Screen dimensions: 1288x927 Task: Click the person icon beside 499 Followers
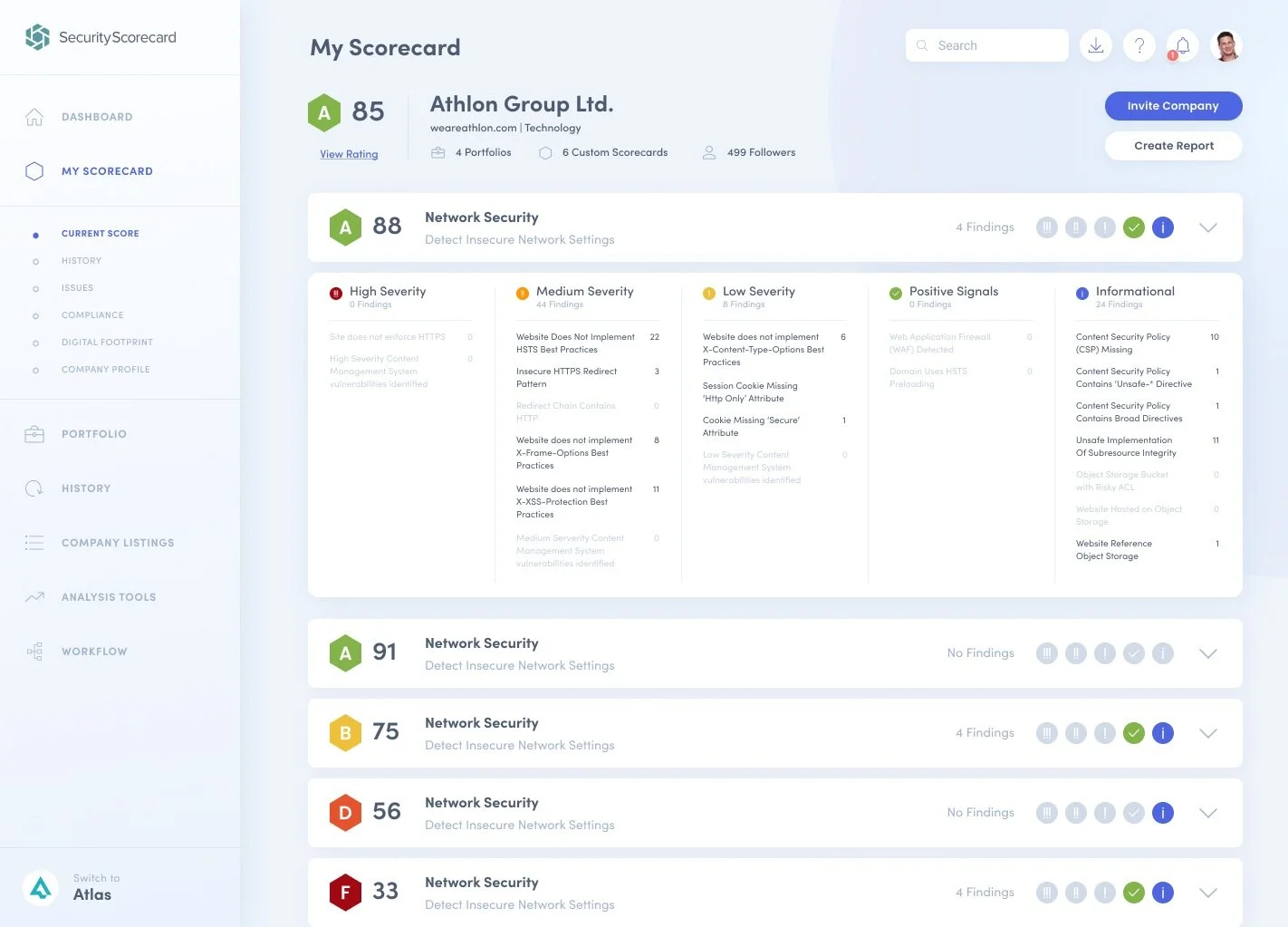709,152
